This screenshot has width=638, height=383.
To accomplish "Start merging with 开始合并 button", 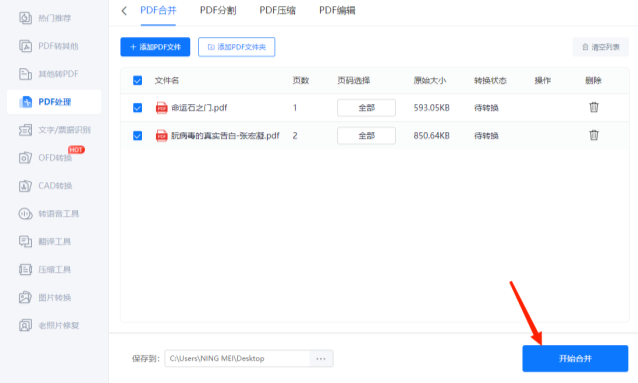I will click(575, 359).
